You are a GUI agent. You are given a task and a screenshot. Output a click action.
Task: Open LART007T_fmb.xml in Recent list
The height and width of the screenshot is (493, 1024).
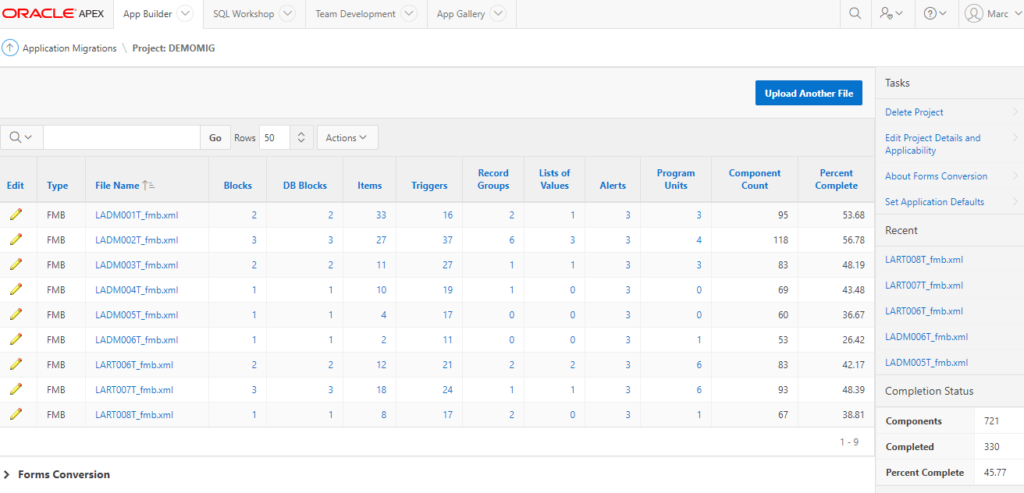point(924,285)
